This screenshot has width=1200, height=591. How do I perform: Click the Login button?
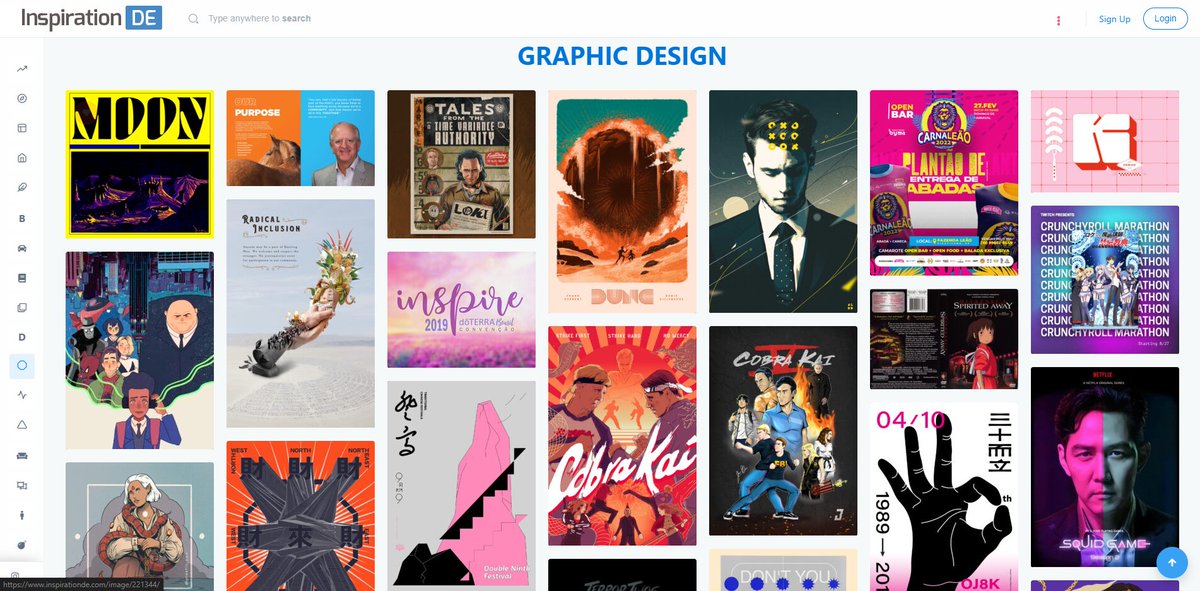tap(1165, 18)
